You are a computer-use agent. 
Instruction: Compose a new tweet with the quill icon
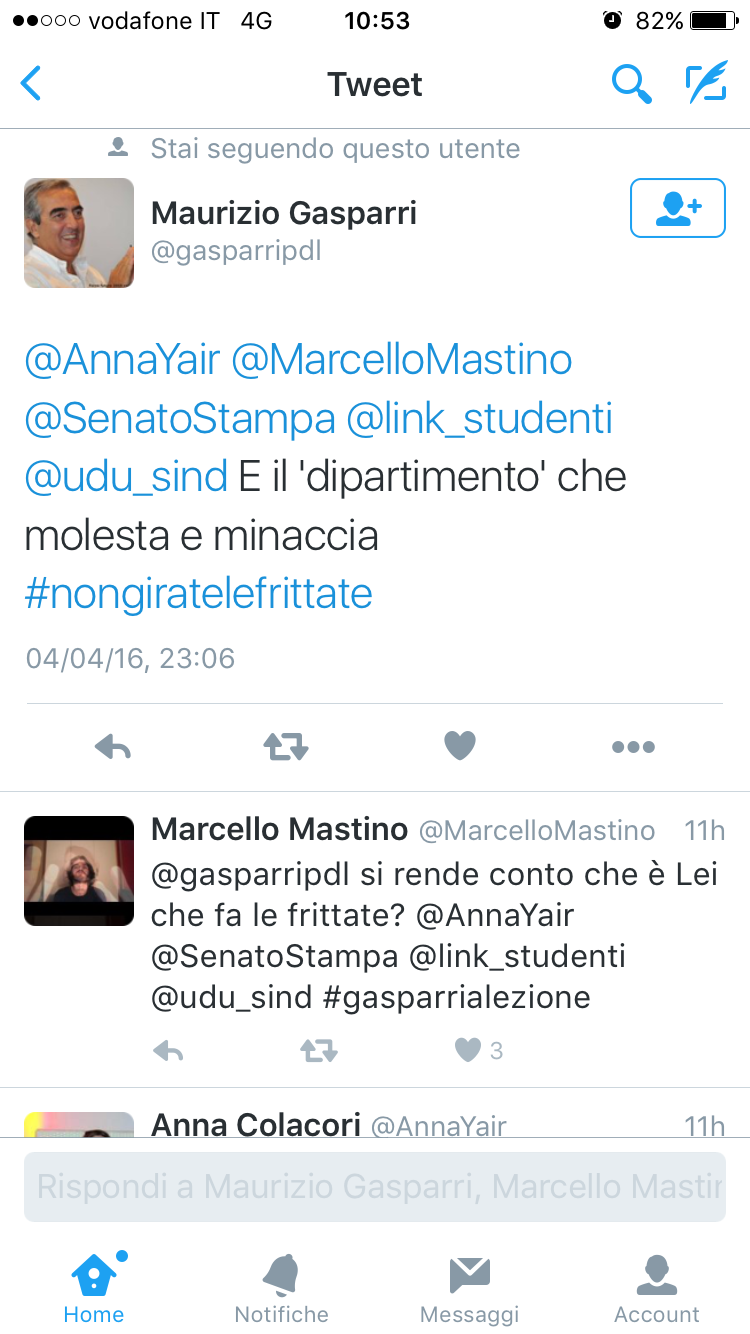pyautogui.click(x=706, y=84)
